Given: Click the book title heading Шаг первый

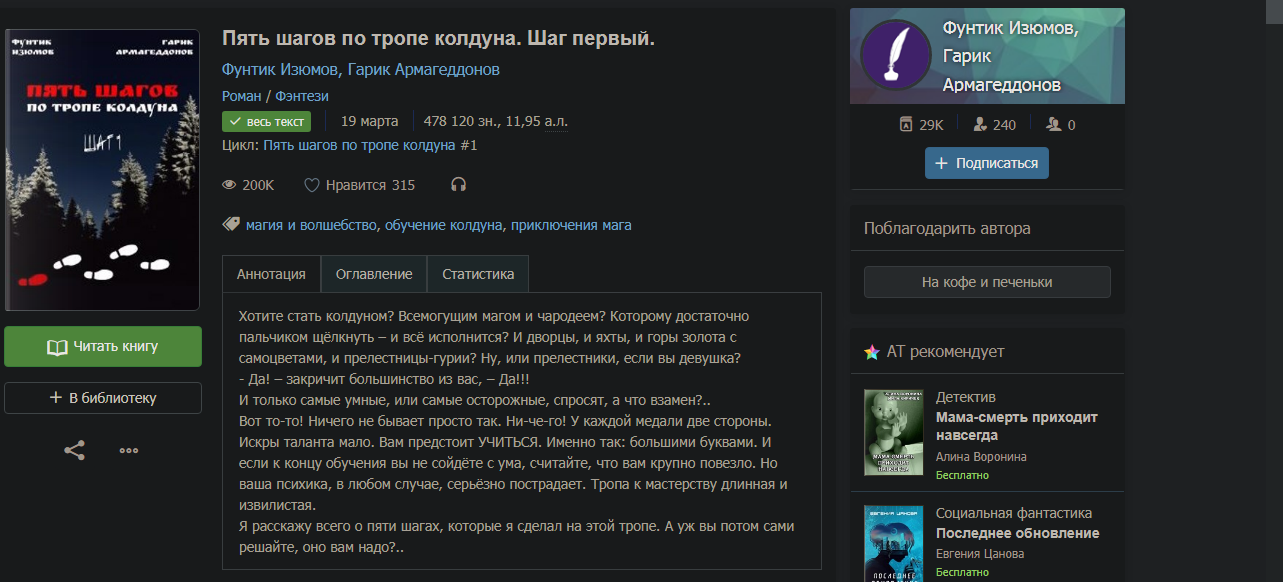Looking at the screenshot, I should (438, 38).
